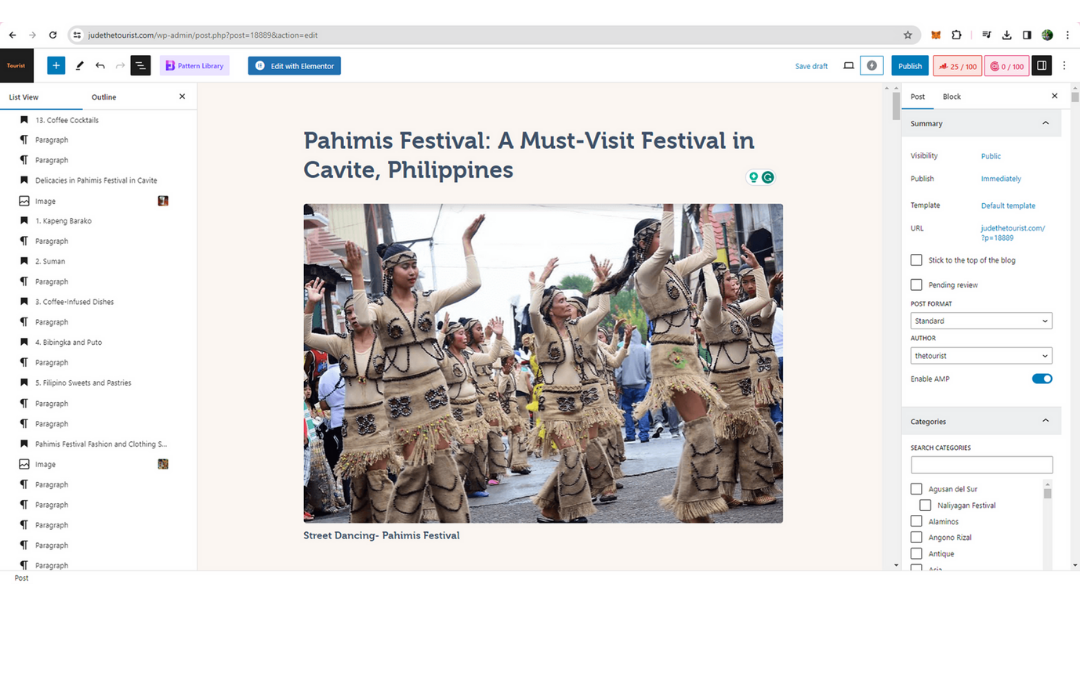Select the pencil Tools icon
This screenshot has height=675, width=1080.
tap(79, 65)
